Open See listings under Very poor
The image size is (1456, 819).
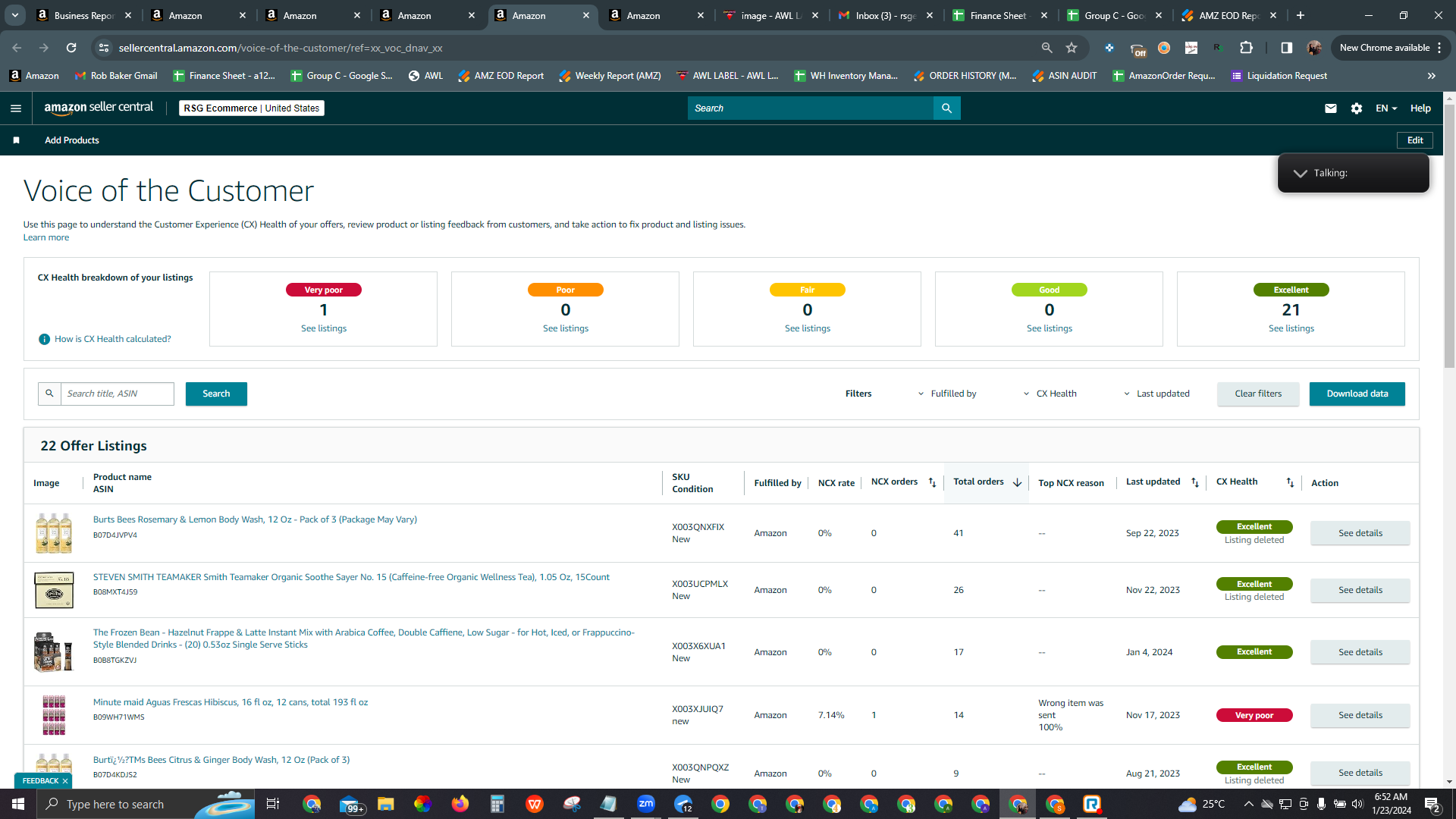(324, 328)
